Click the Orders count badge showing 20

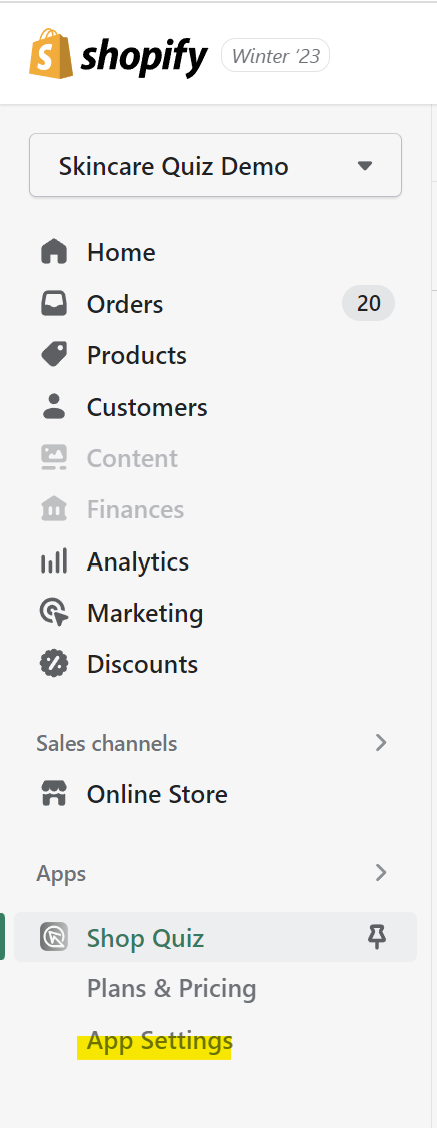coord(369,304)
